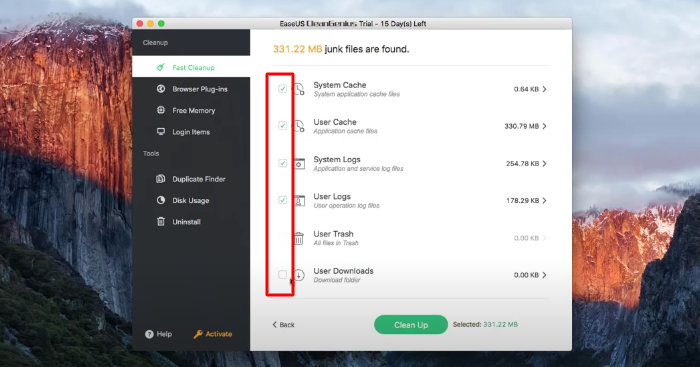The width and height of the screenshot is (700, 367).
Task: Expand User Trash details chevron
Action: (544, 238)
